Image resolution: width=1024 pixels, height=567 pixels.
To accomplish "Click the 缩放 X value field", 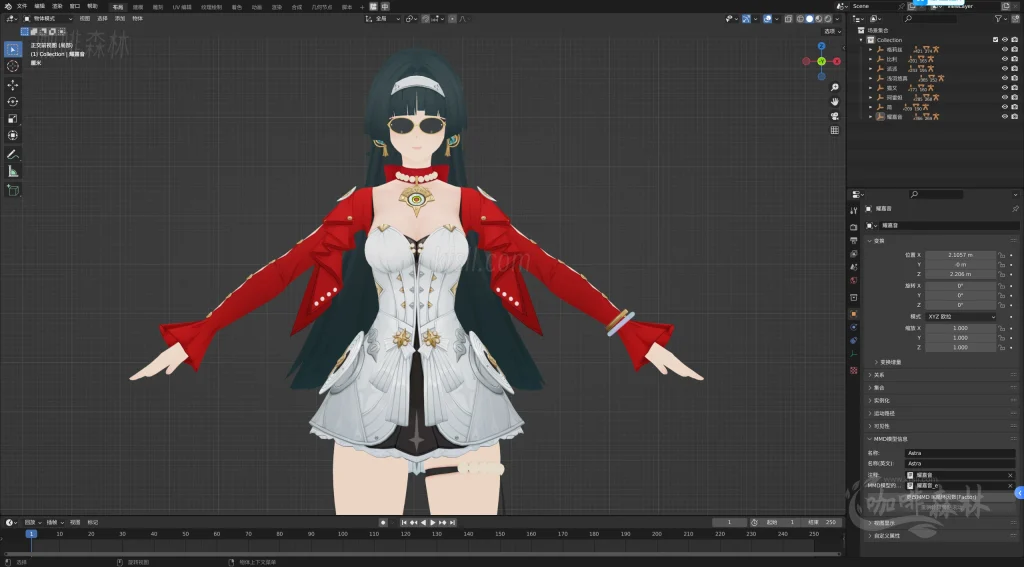I will tap(961, 329).
